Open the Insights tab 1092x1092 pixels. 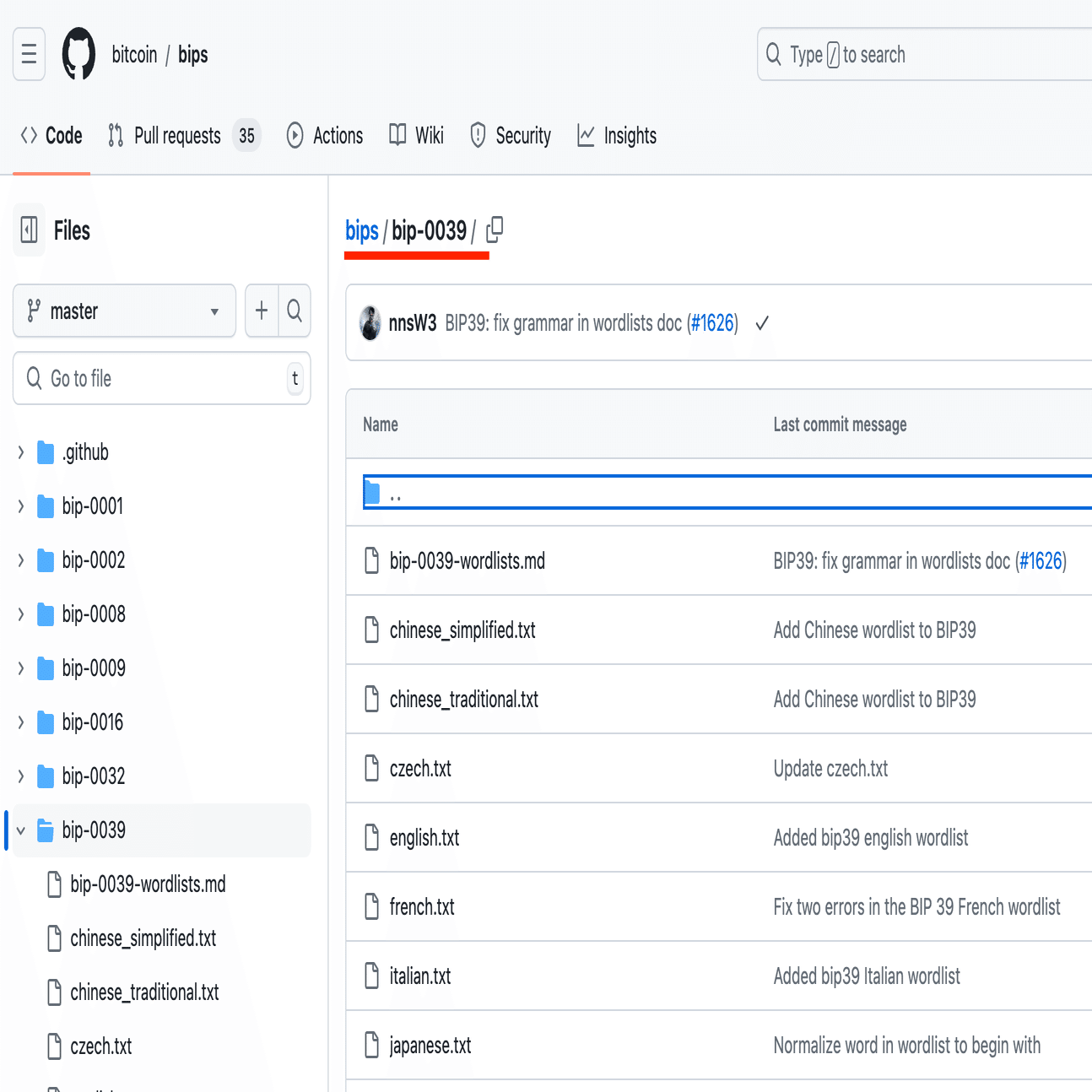[x=617, y=135]
